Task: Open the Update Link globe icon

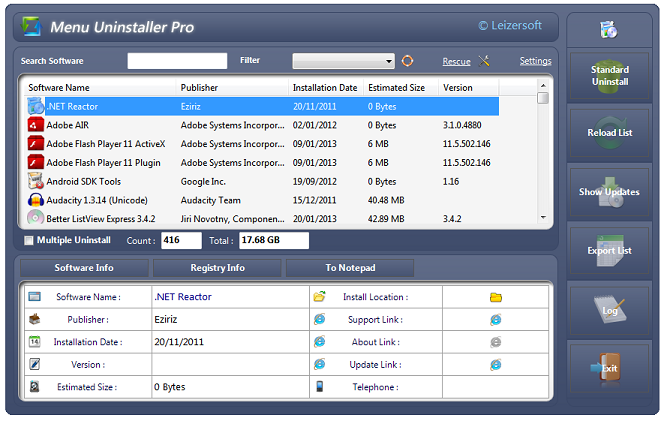Action: click(x=495, y=365)
